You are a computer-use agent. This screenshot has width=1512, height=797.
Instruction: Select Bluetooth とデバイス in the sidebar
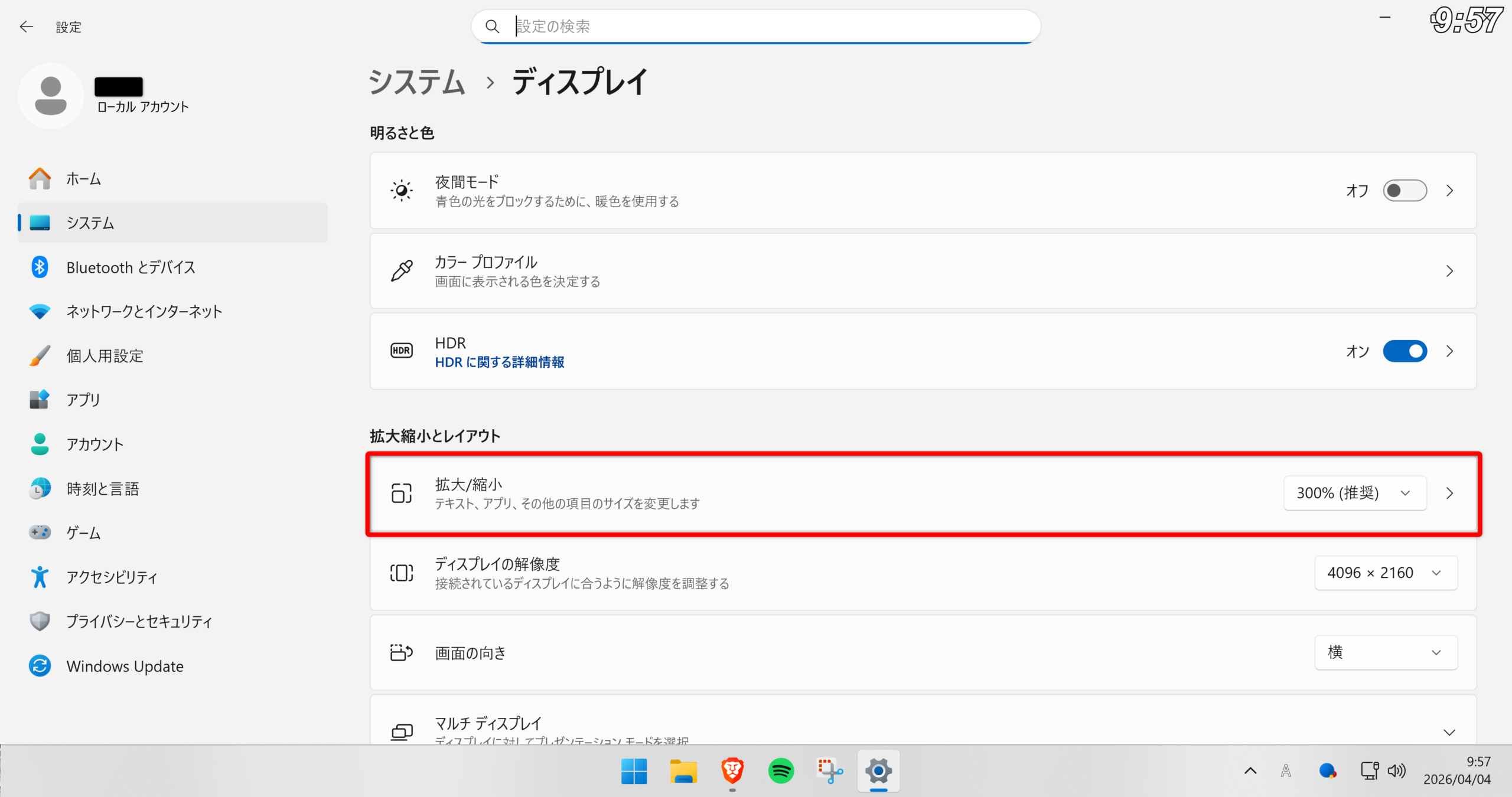tap(131, 267)
